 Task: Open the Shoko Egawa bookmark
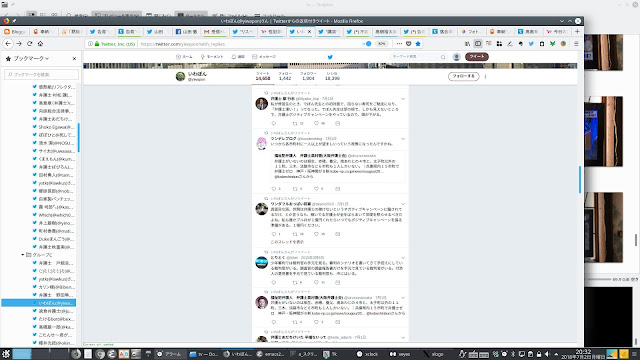pos(53,127)
